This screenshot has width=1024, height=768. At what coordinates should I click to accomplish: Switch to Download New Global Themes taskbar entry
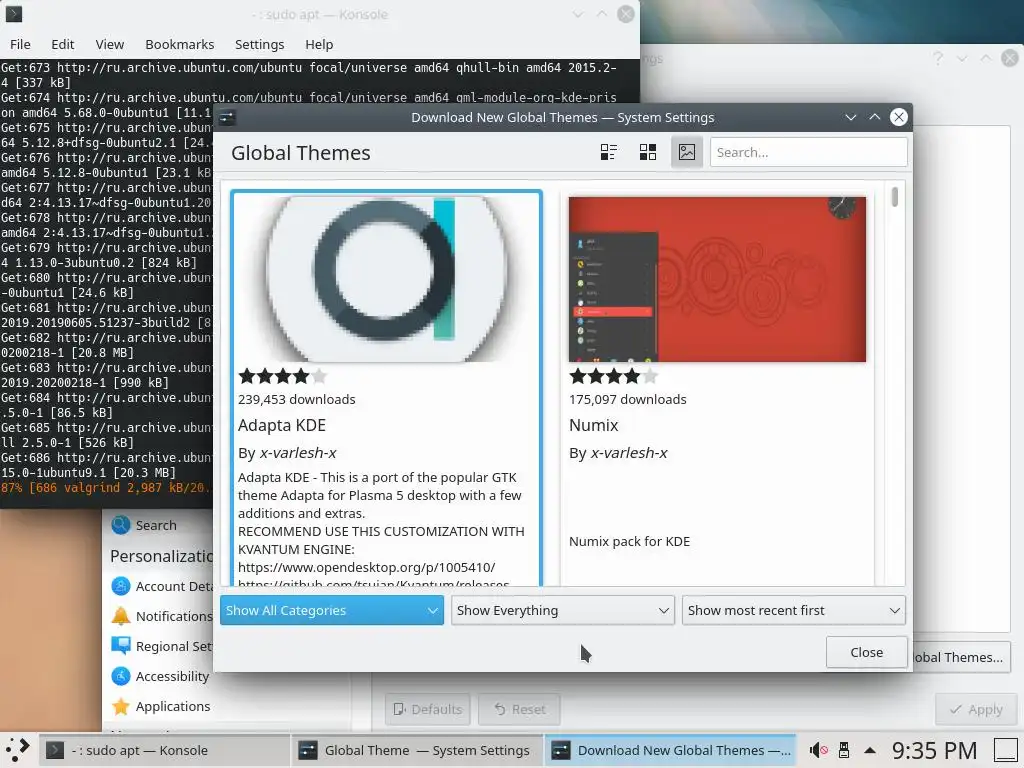pyautogui.click(x=670, y=750)
